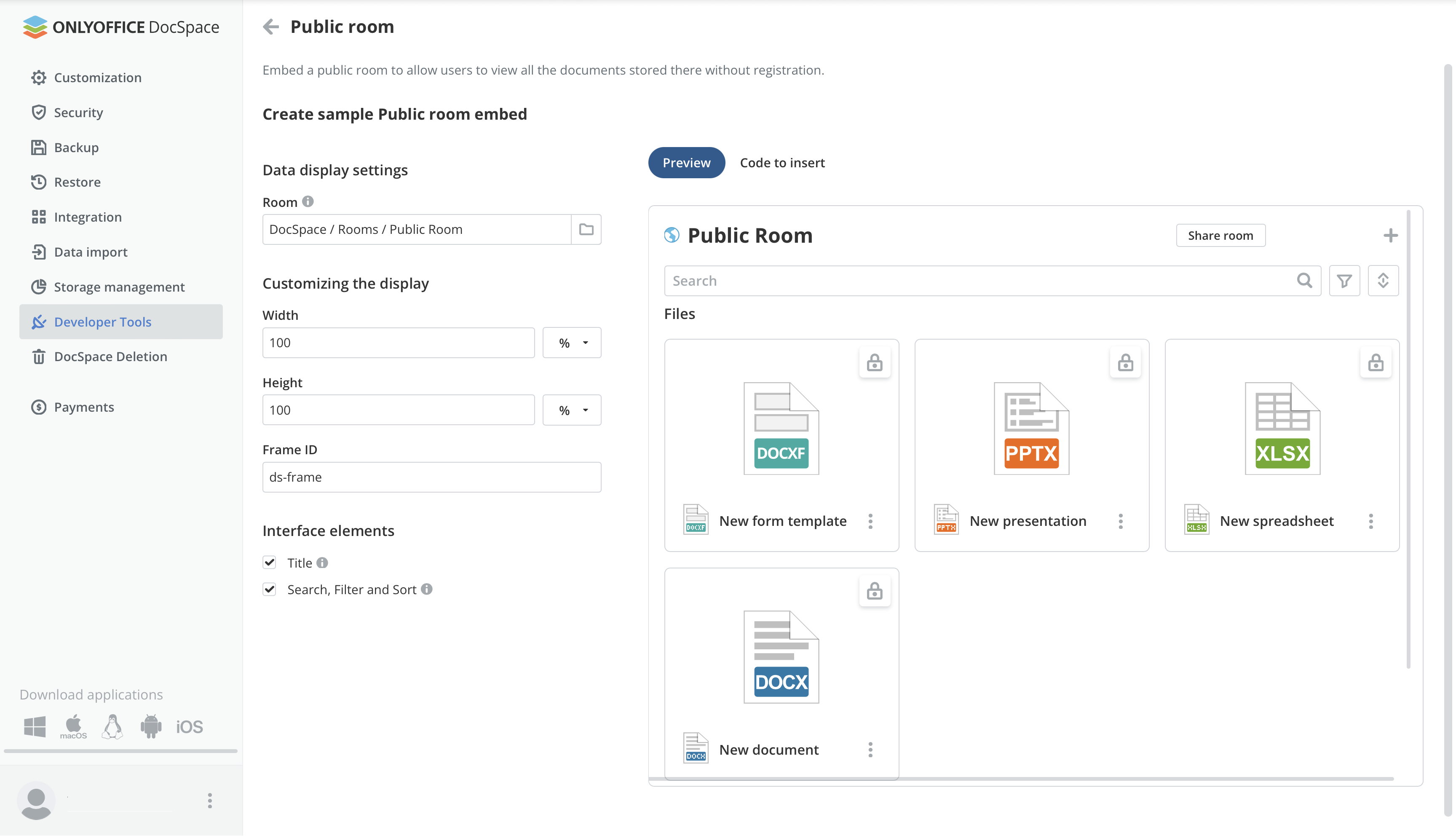Screen dimensions: 1456x836
Task: Click the back arrow next to Public room
Action: point(270,27)
